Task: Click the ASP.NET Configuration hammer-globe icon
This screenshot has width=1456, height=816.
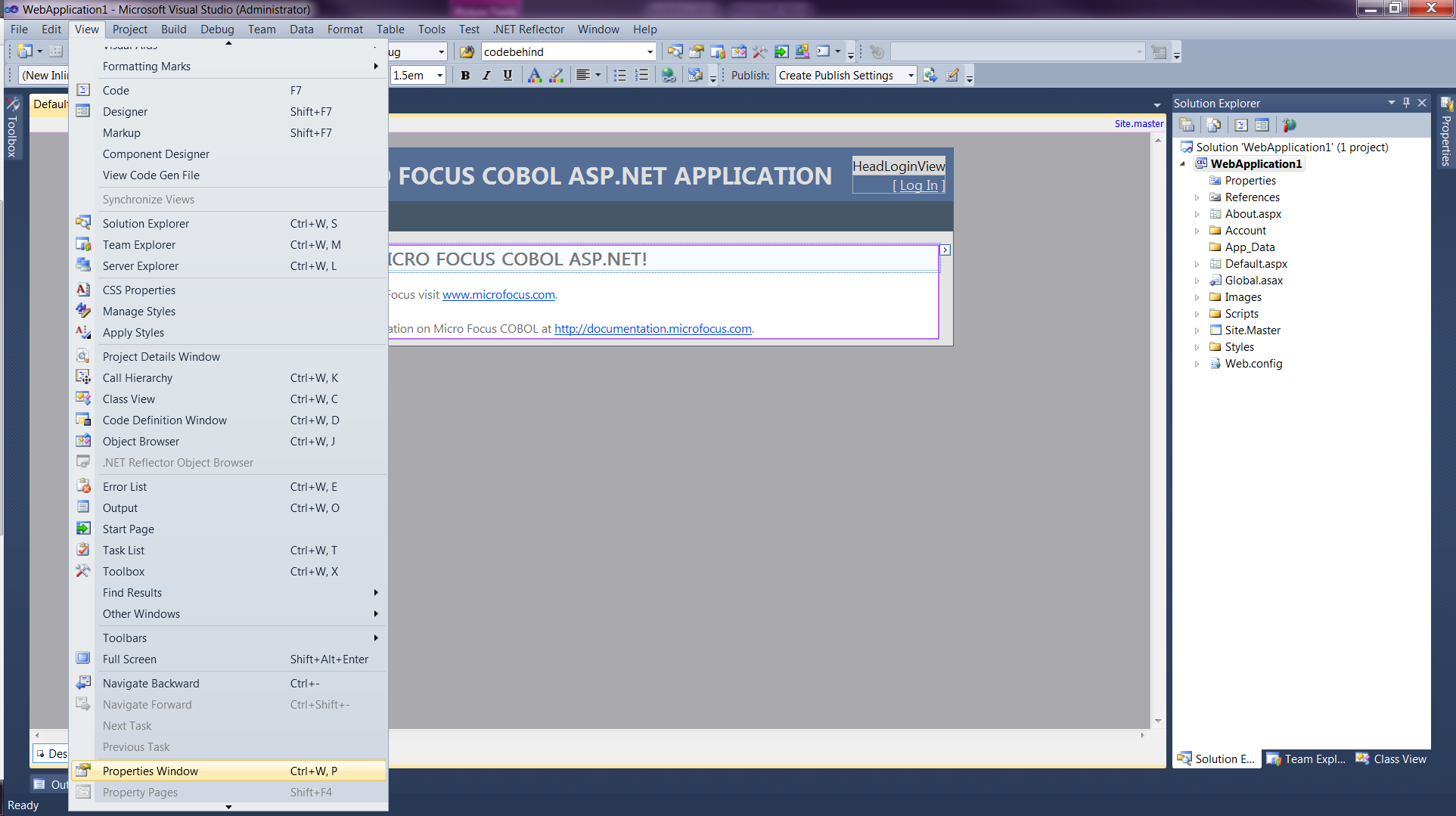Action: 1290,125
